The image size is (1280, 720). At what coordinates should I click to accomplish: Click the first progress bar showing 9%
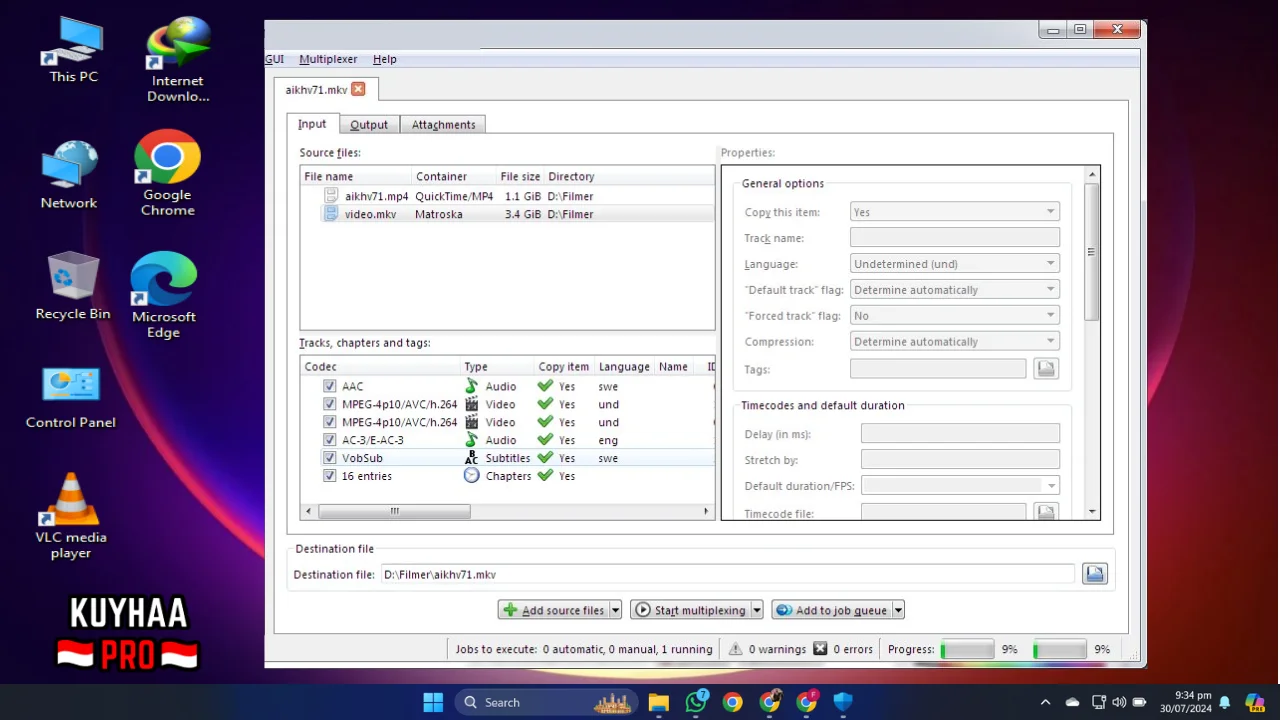pyautogui.click(x=967, y=649)
